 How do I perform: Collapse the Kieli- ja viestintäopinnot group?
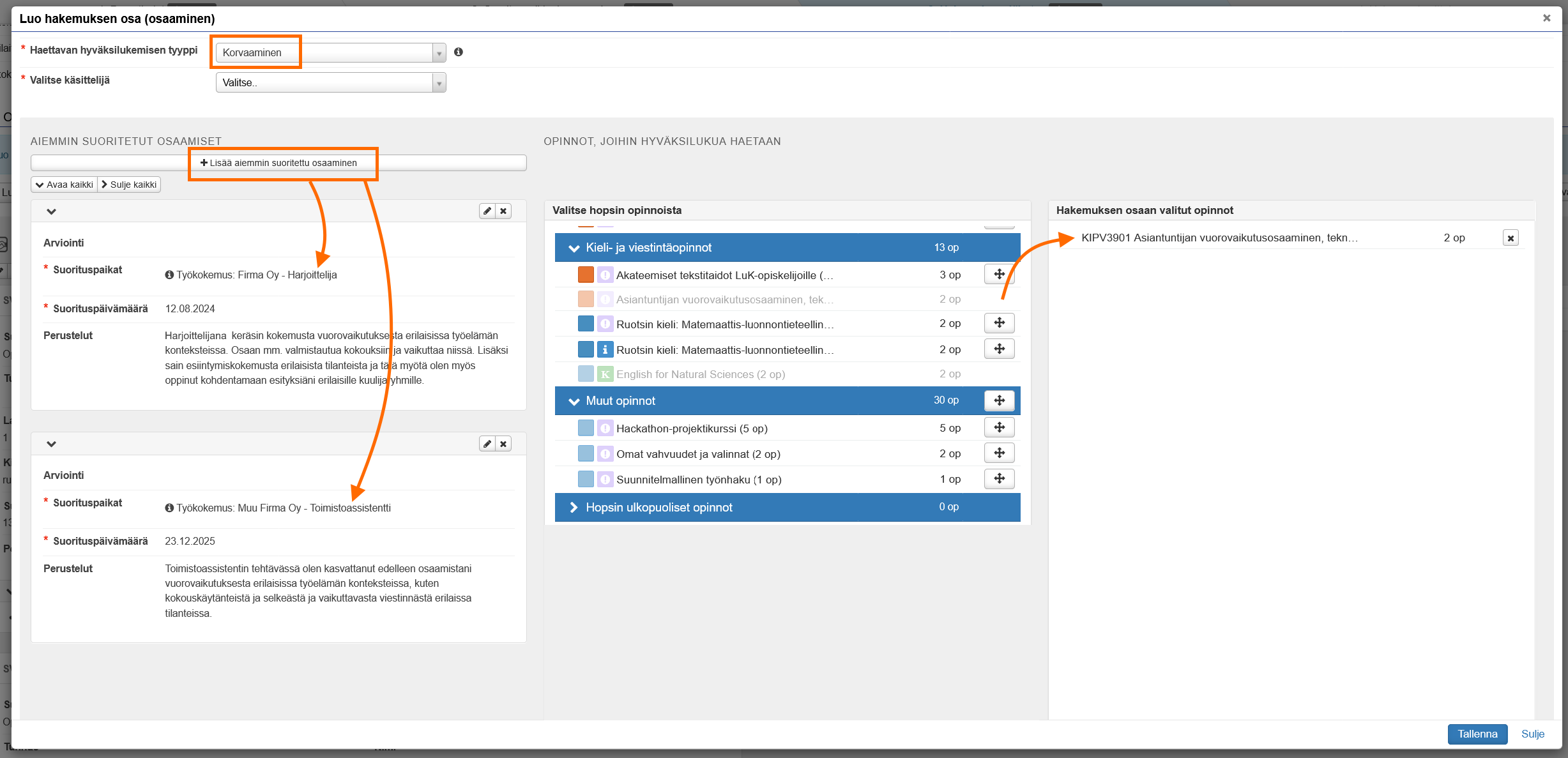574,248
